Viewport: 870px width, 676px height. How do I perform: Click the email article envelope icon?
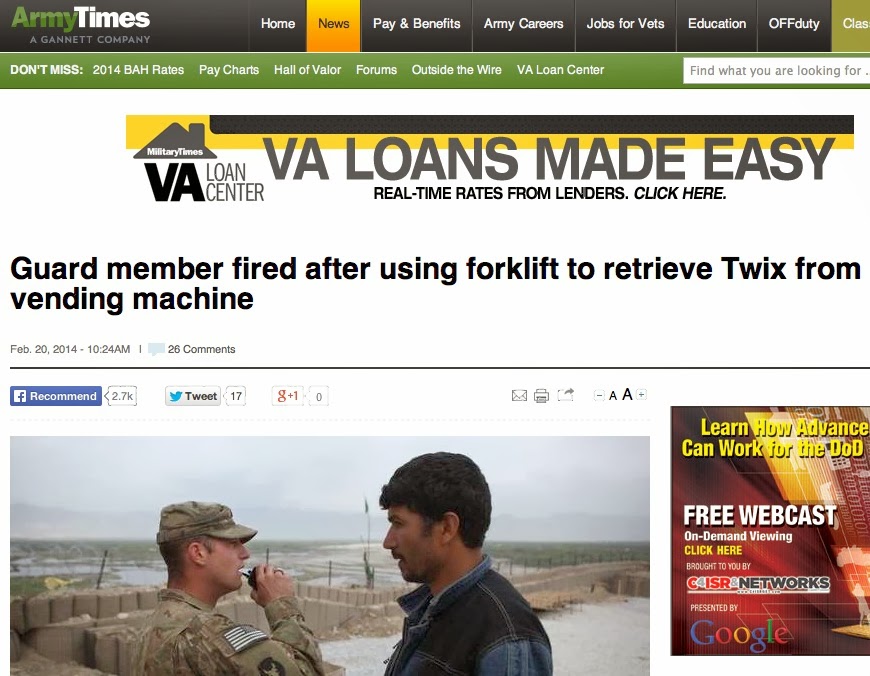click(519, 395)
